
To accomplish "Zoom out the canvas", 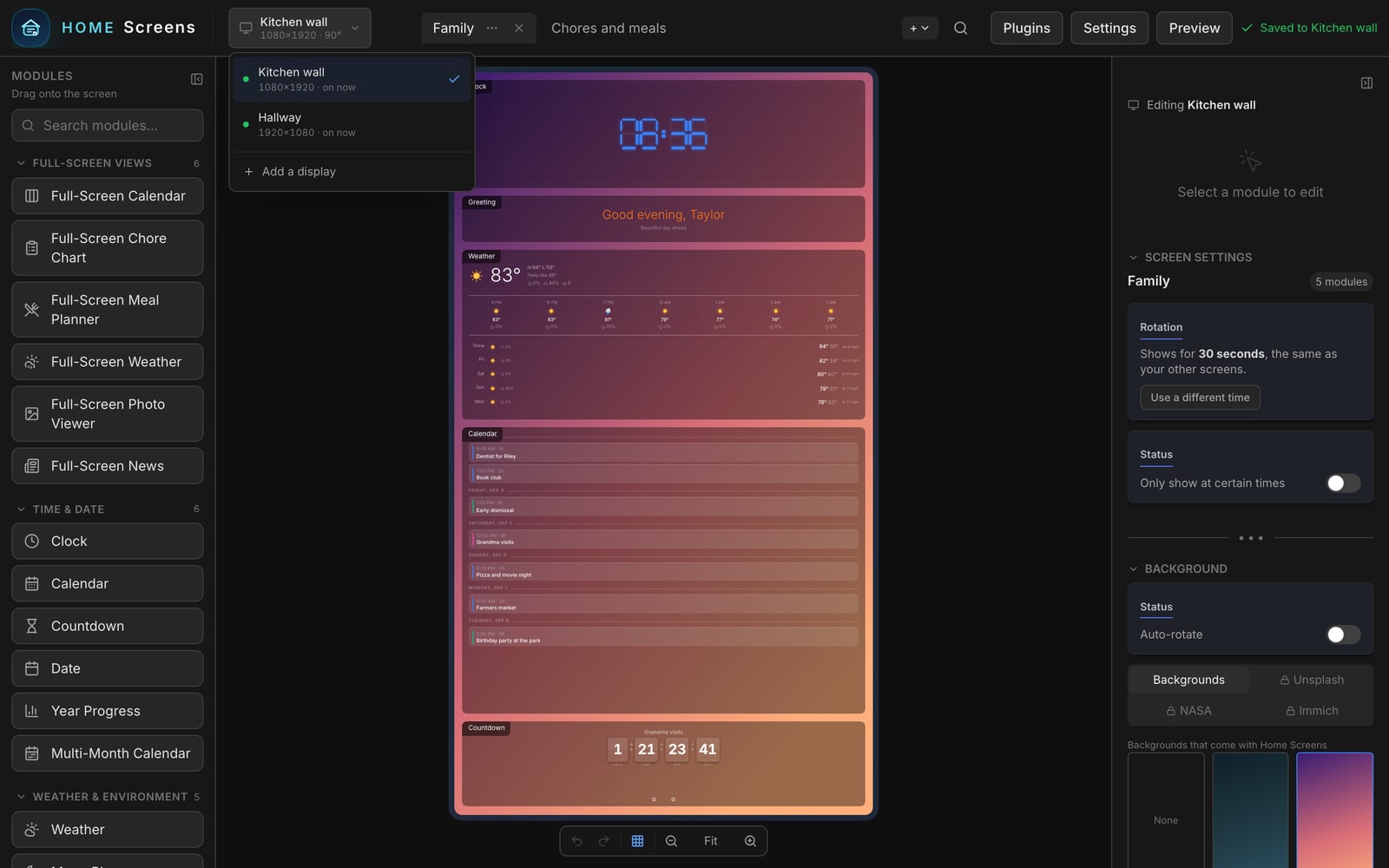I will pyautogui.click(x=671, y=841).
